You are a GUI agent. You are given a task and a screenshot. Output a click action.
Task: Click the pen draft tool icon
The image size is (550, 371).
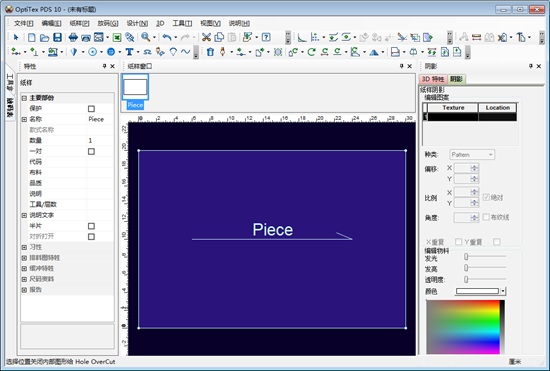(x=222, y=52)
